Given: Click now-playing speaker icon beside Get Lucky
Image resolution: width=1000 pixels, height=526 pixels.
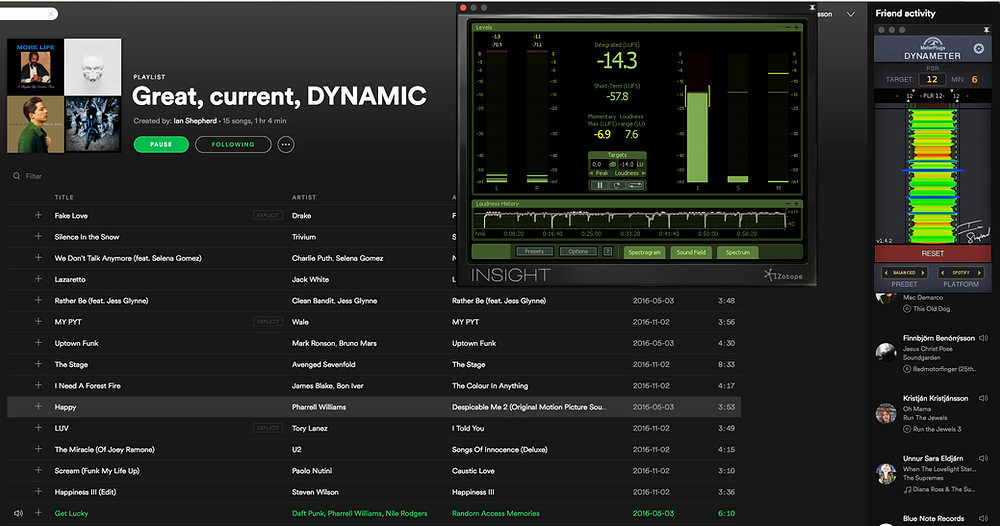Looking at the screenshot, I should click(18, 513).
